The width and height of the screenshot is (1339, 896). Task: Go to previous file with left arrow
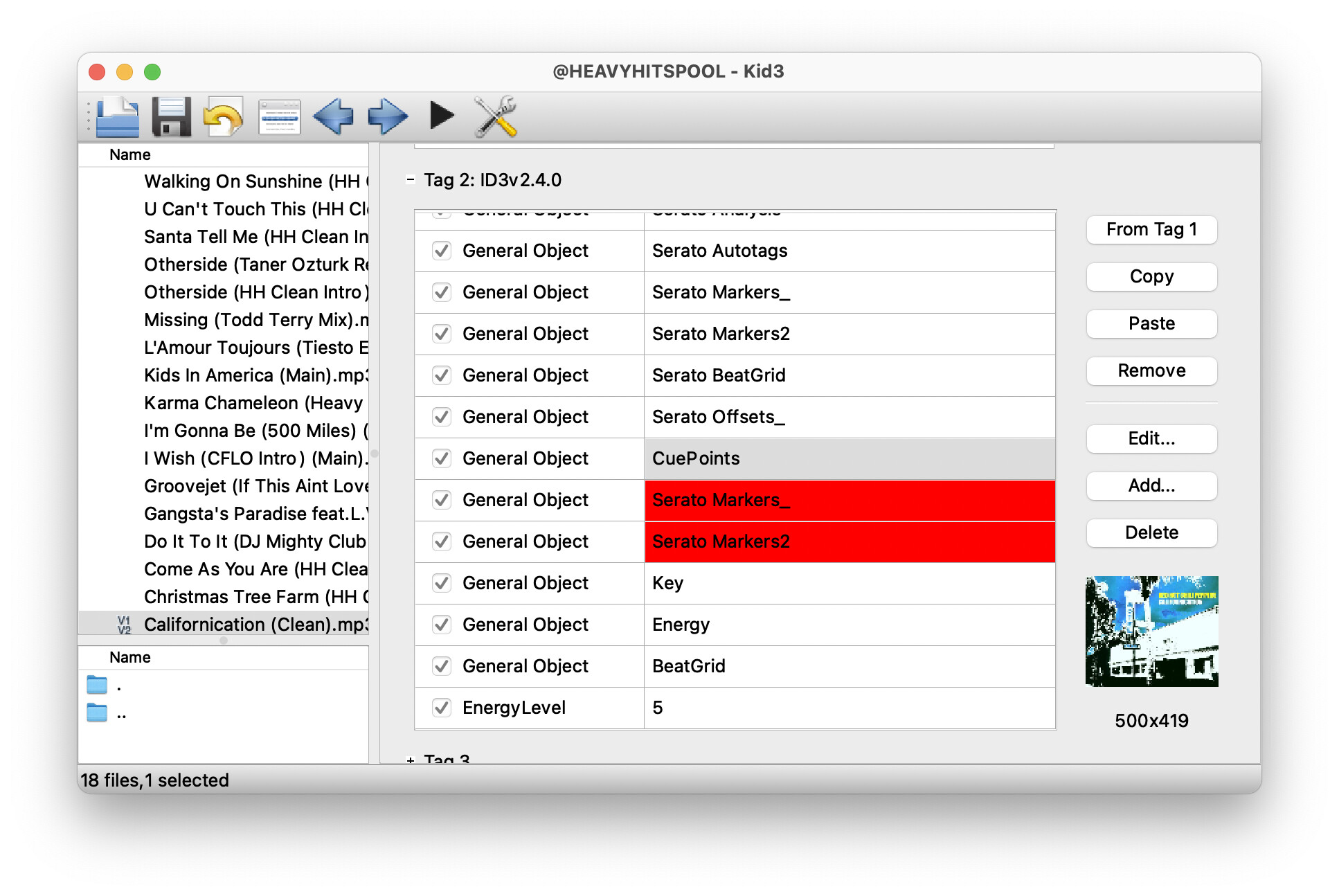point(333,116)
